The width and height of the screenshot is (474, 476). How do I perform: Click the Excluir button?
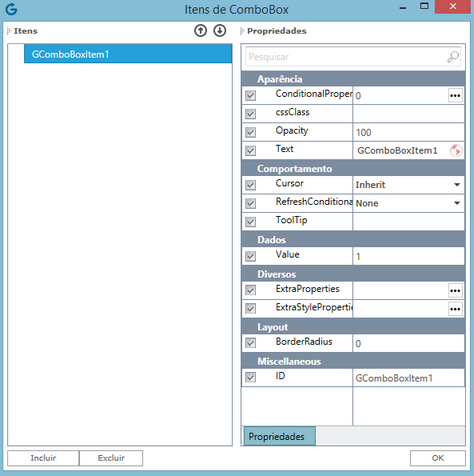pyautogui.click(x=111, y=458)
